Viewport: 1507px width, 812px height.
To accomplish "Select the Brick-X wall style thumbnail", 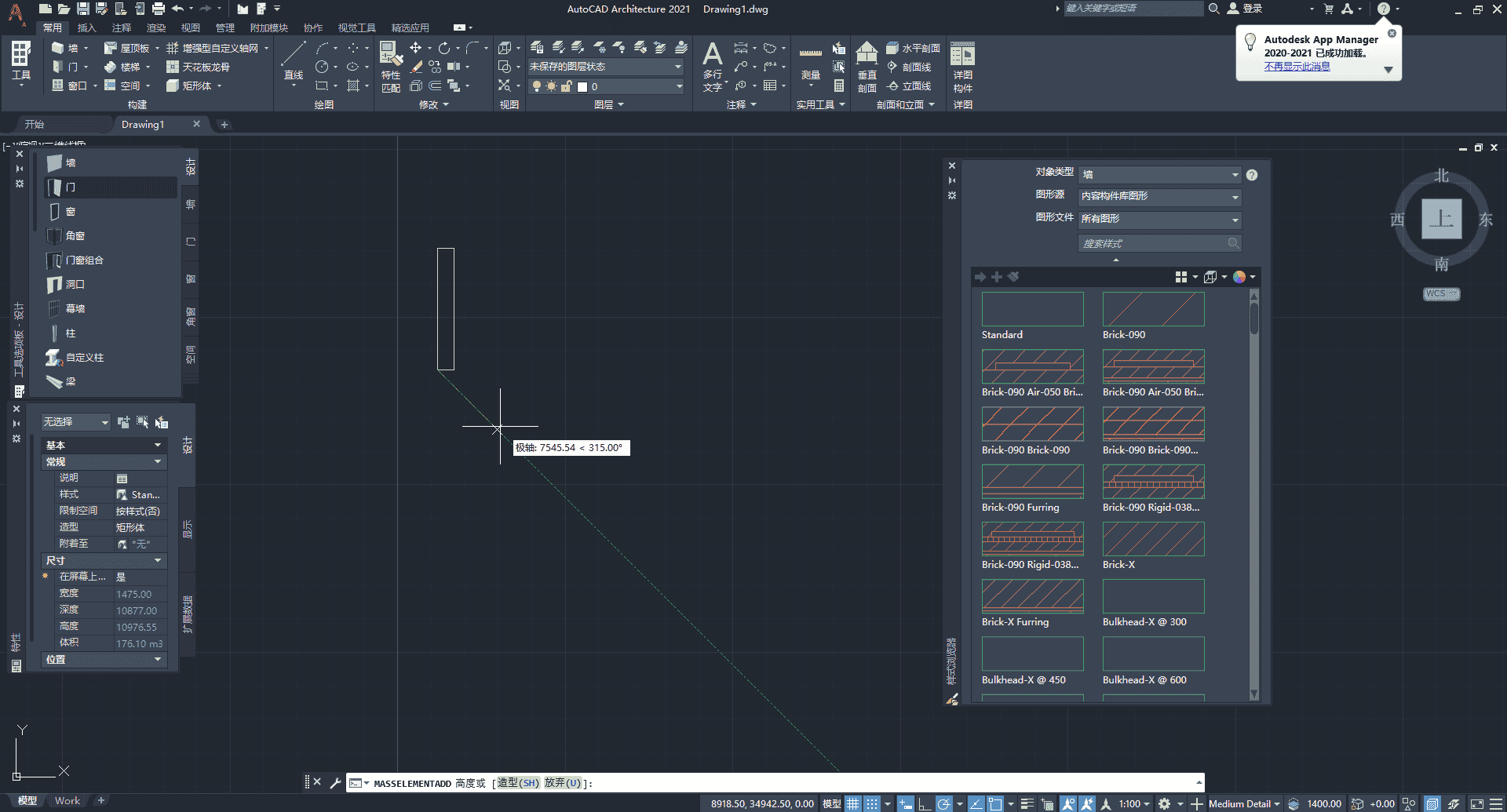I will [x=1152, y=539].
